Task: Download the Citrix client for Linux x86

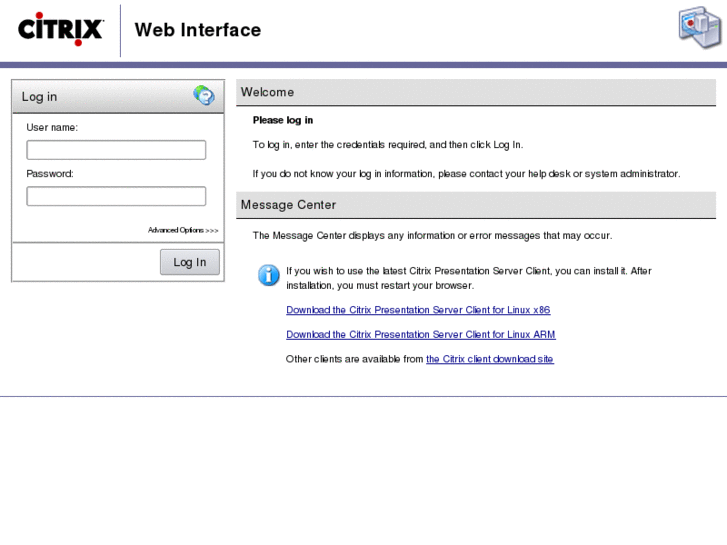Action: (418, 310)
